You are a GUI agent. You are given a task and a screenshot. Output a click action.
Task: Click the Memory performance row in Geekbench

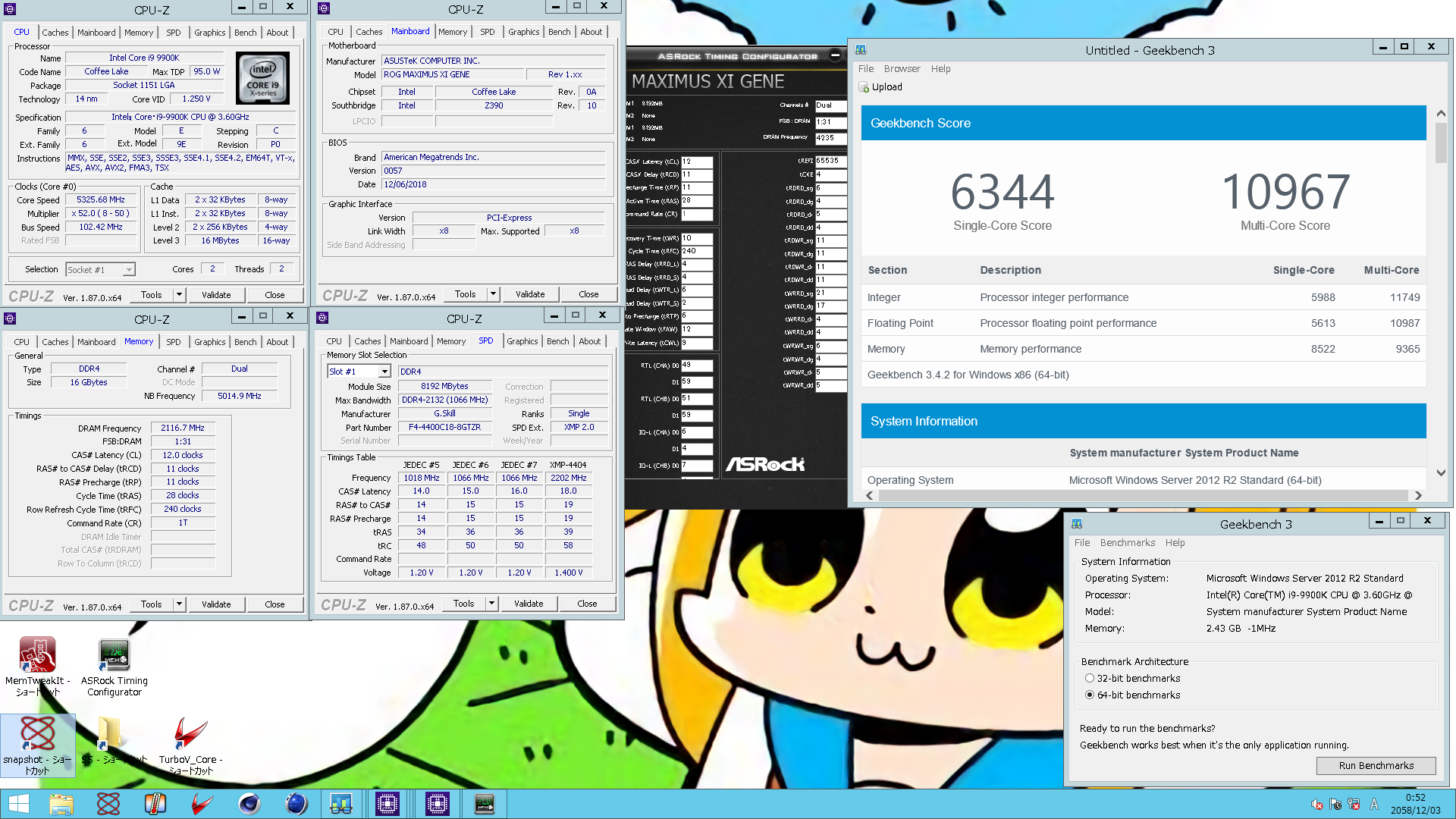1144,349
